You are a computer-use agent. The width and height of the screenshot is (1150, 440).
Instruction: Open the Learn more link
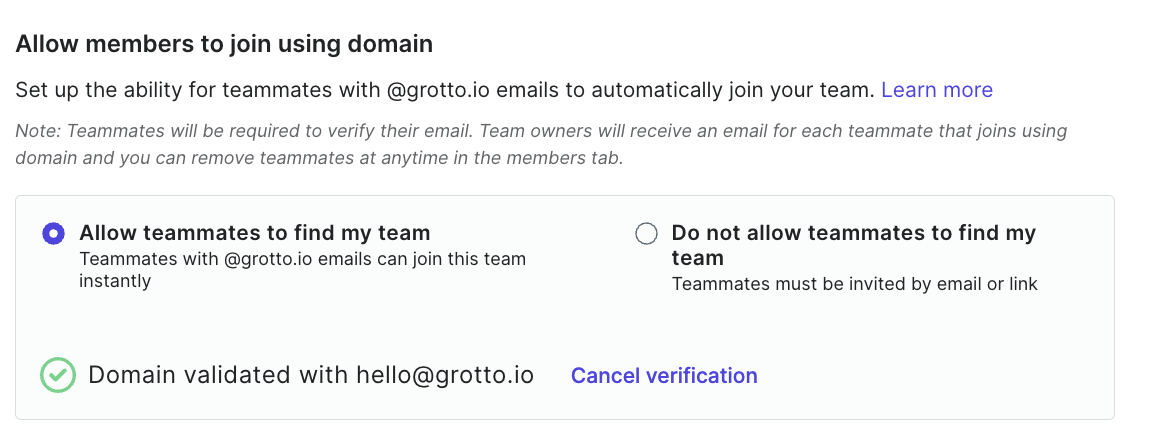[937, 90]
